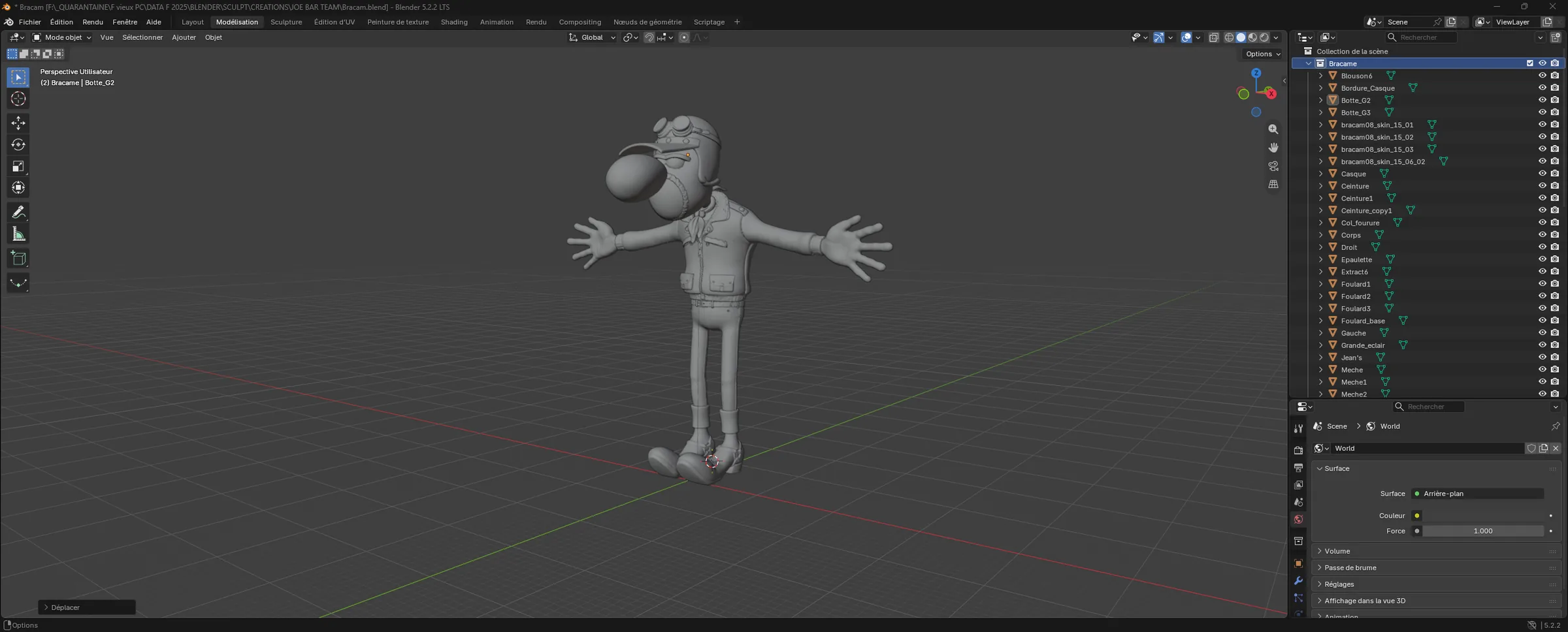This screenshot has height=632, width=1568.
Task: Activate the Scale tool
Action: tap(18, 166)
